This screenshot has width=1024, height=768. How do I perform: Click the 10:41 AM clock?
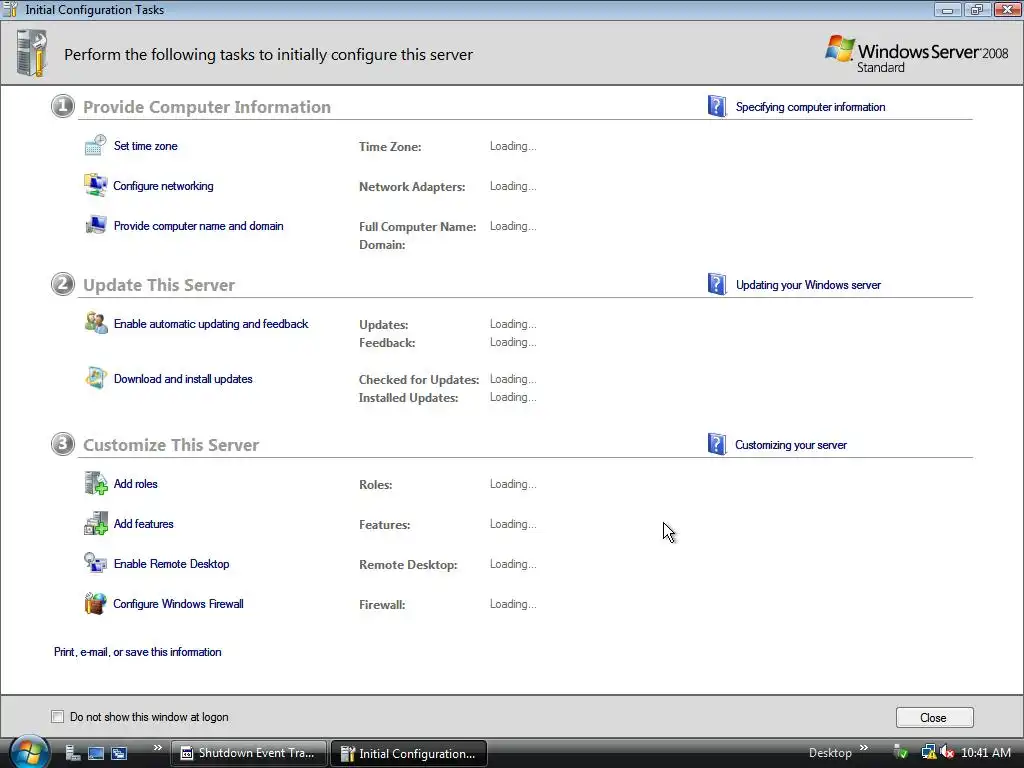(986, 752)
